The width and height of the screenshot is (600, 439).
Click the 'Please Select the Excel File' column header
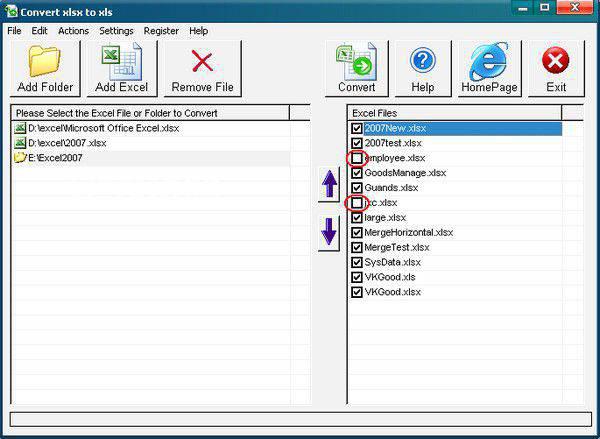coord(150,113)
